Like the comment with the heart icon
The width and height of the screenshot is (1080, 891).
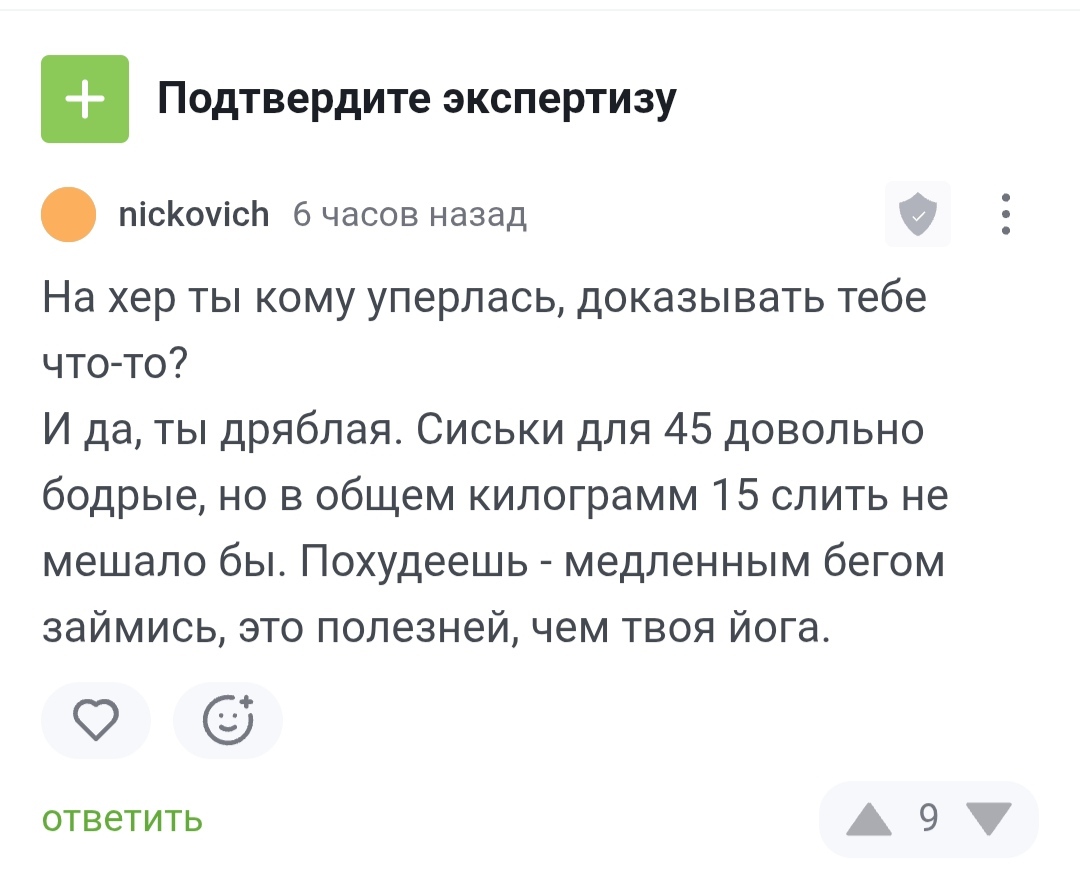click(x=96, y=720)
